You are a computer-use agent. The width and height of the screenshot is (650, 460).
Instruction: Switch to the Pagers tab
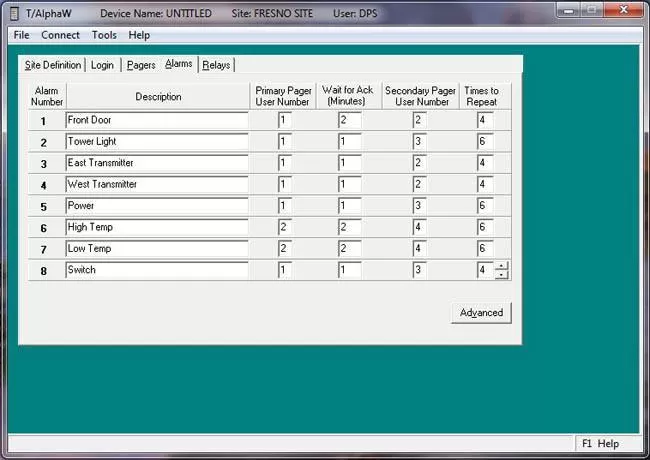click(x=141, y=65)
